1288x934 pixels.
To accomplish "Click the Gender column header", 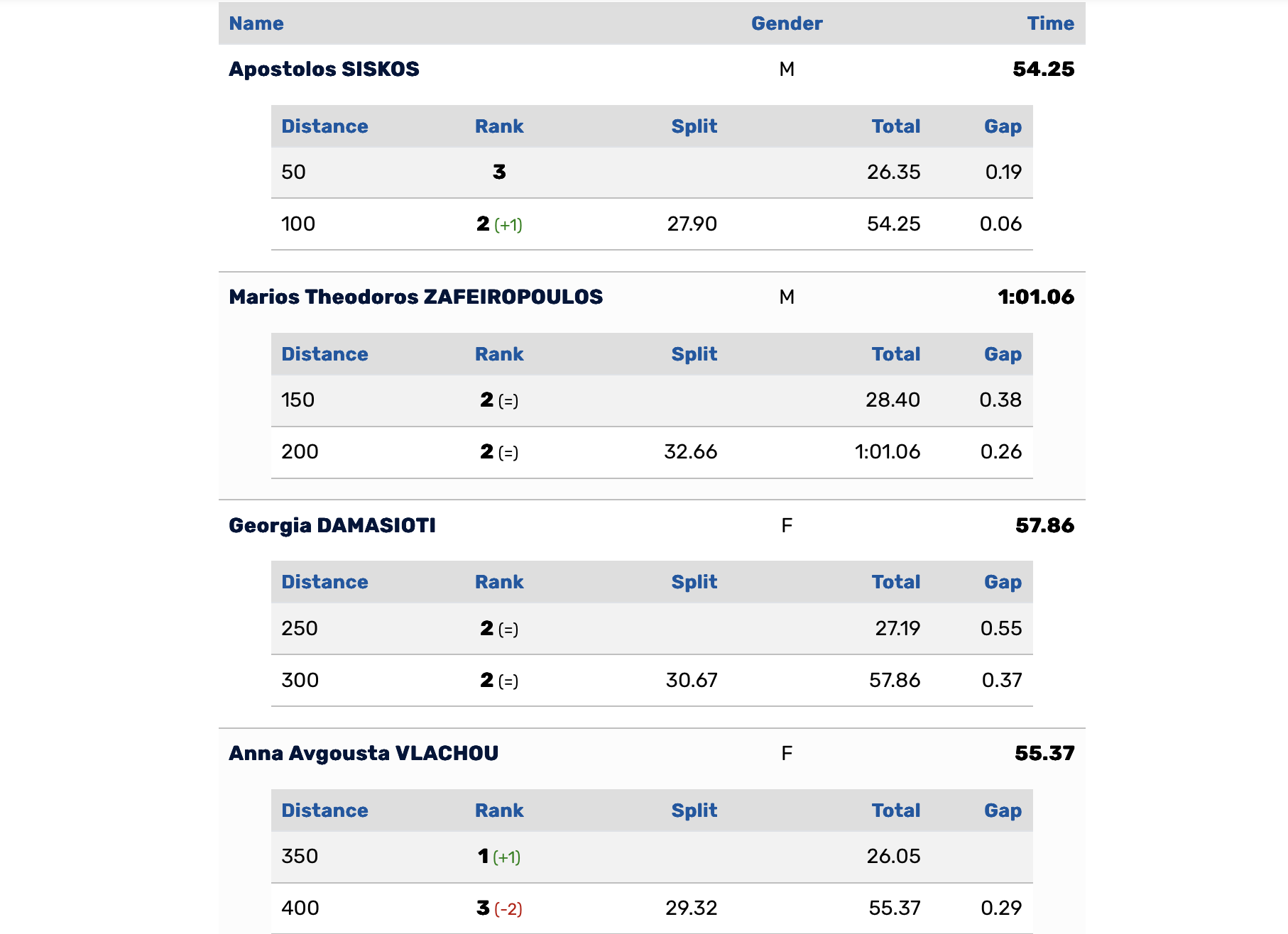I will 787,23.
